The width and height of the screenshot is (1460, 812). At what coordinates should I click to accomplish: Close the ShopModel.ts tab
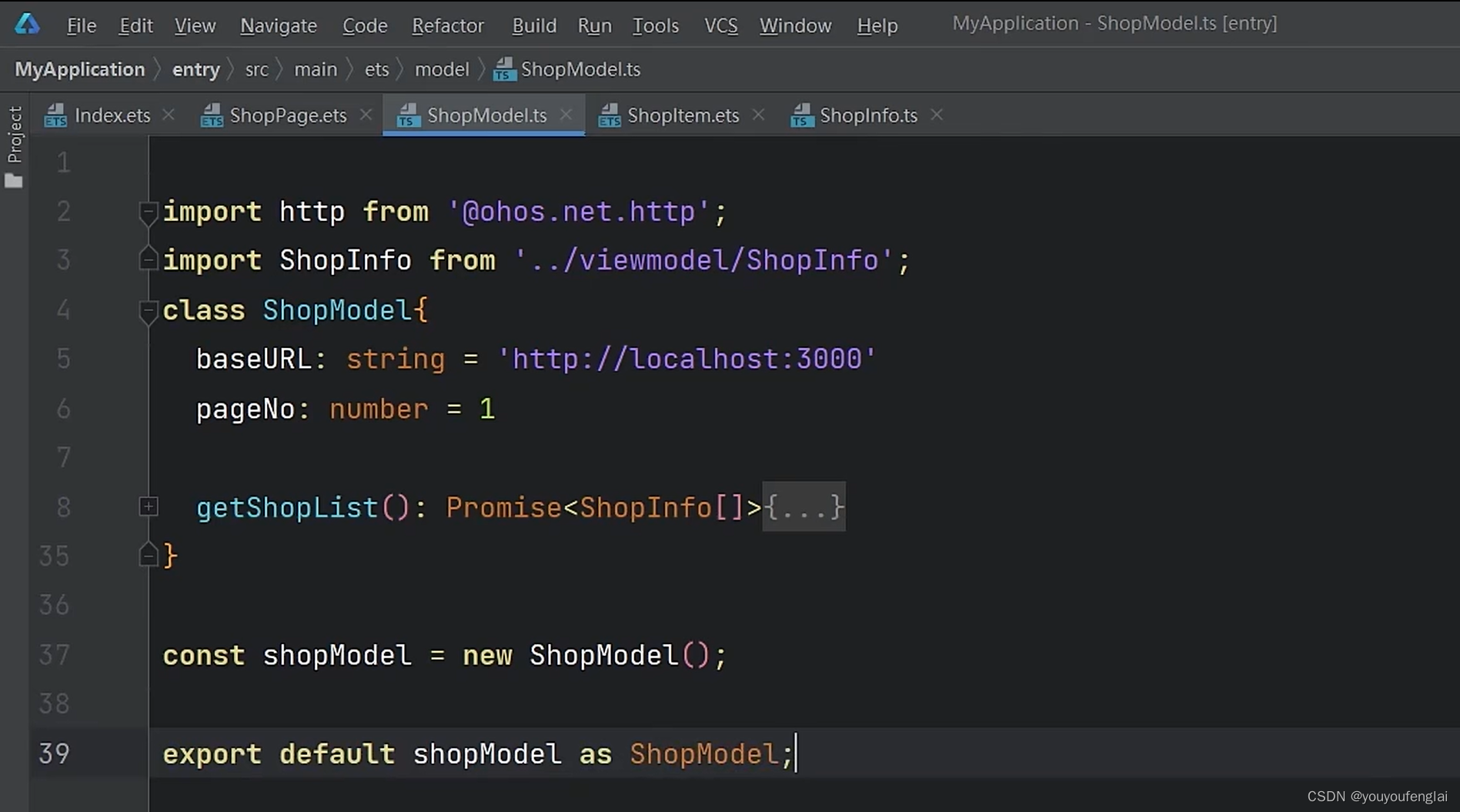point(566,115)
